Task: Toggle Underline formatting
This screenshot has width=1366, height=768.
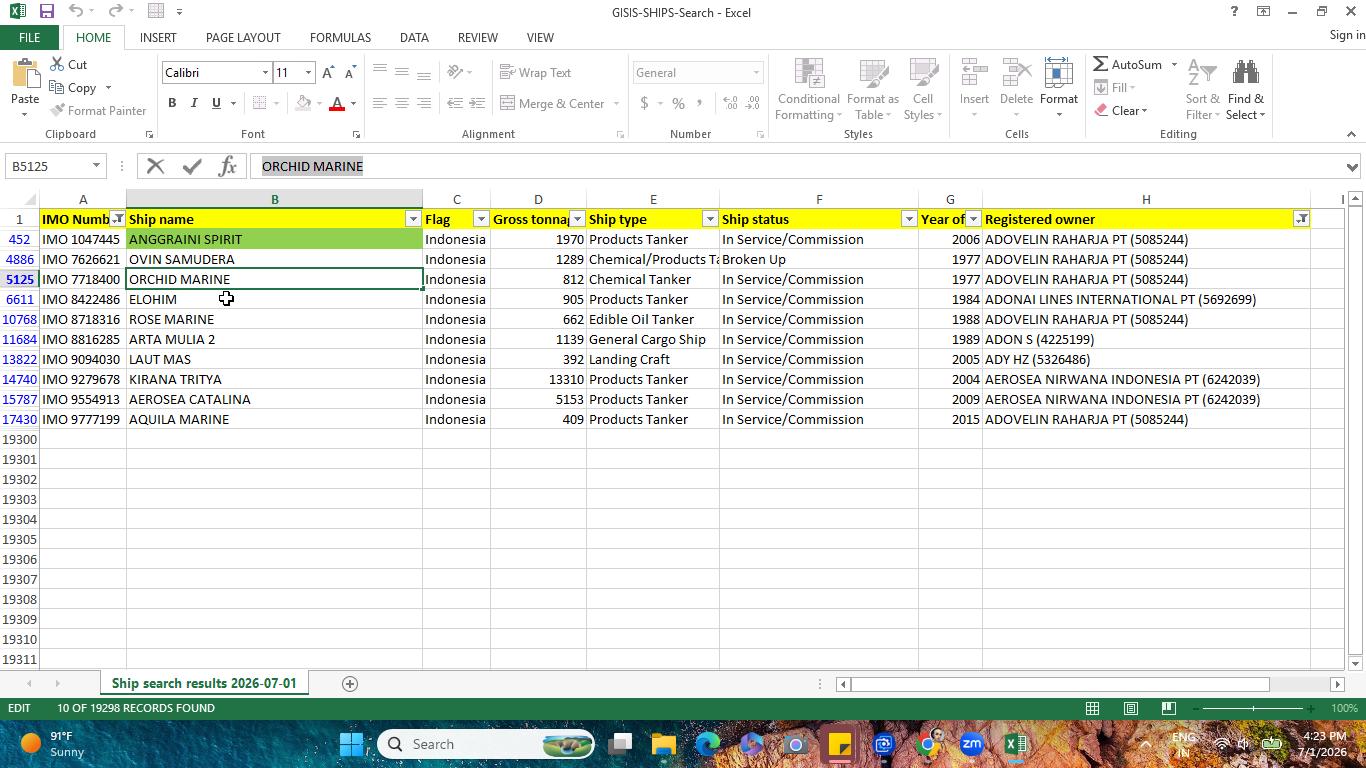Action: pyautogui.click(x=216, y=103)
